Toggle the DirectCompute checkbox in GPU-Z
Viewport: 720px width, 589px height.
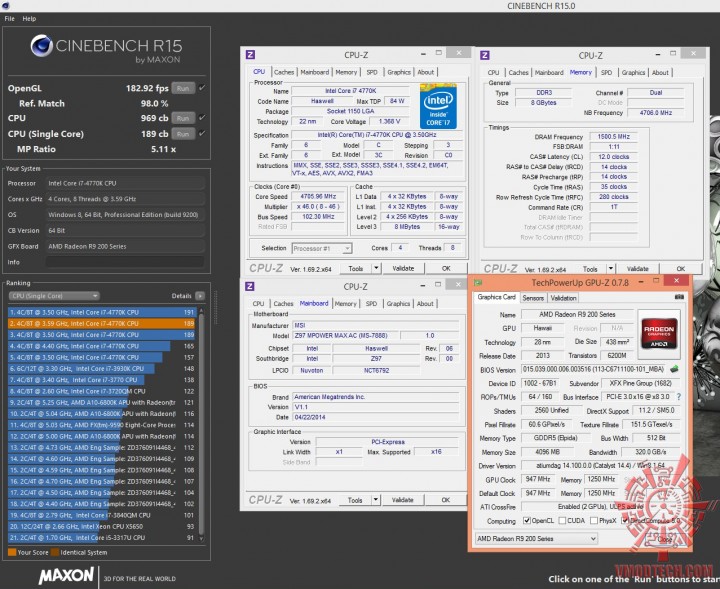click(x=624, y=521)
